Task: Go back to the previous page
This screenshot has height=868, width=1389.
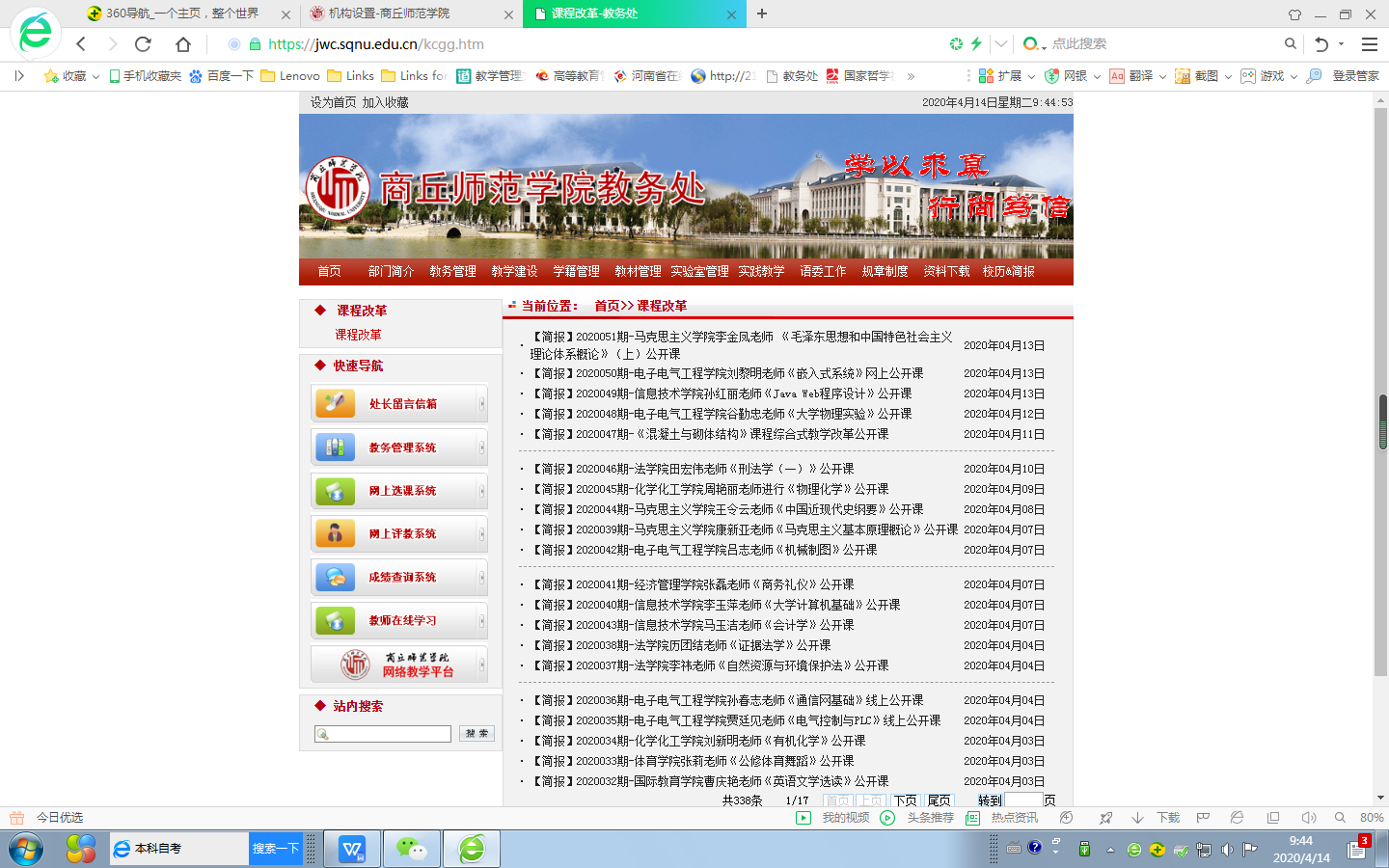Action: [81, 43]
